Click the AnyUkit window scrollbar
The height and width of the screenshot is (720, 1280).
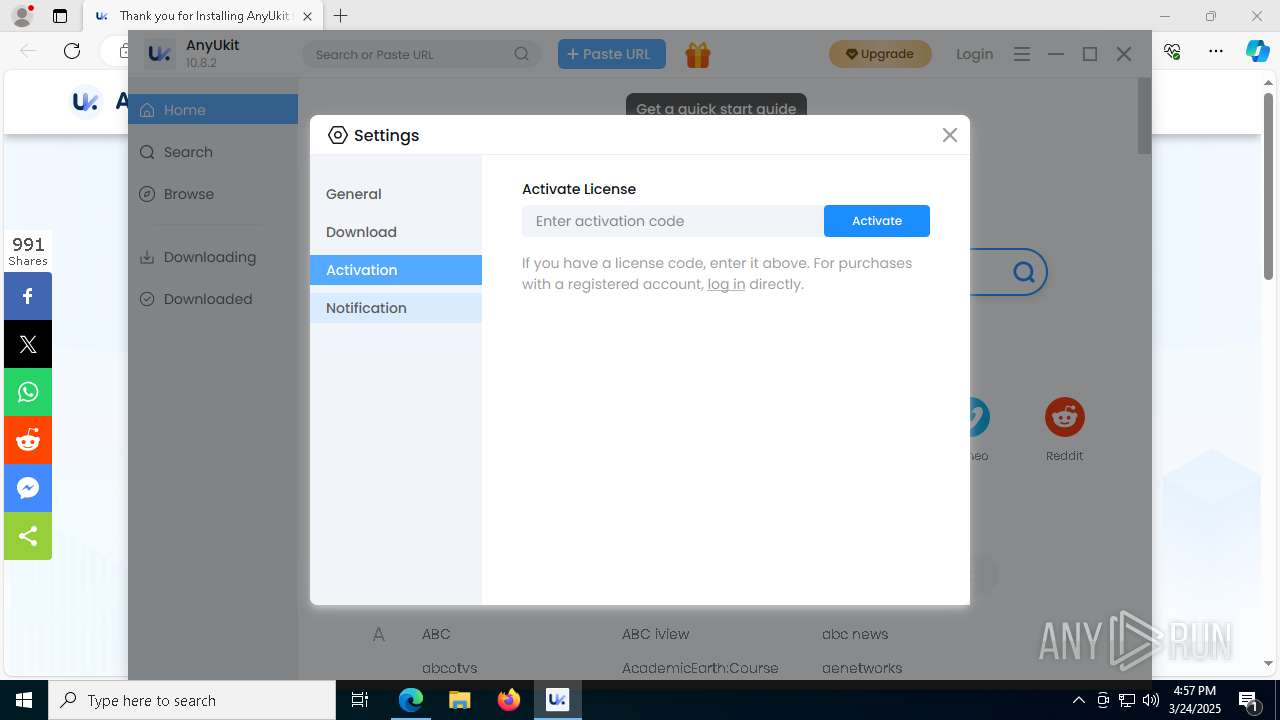tap(1145, 116)
